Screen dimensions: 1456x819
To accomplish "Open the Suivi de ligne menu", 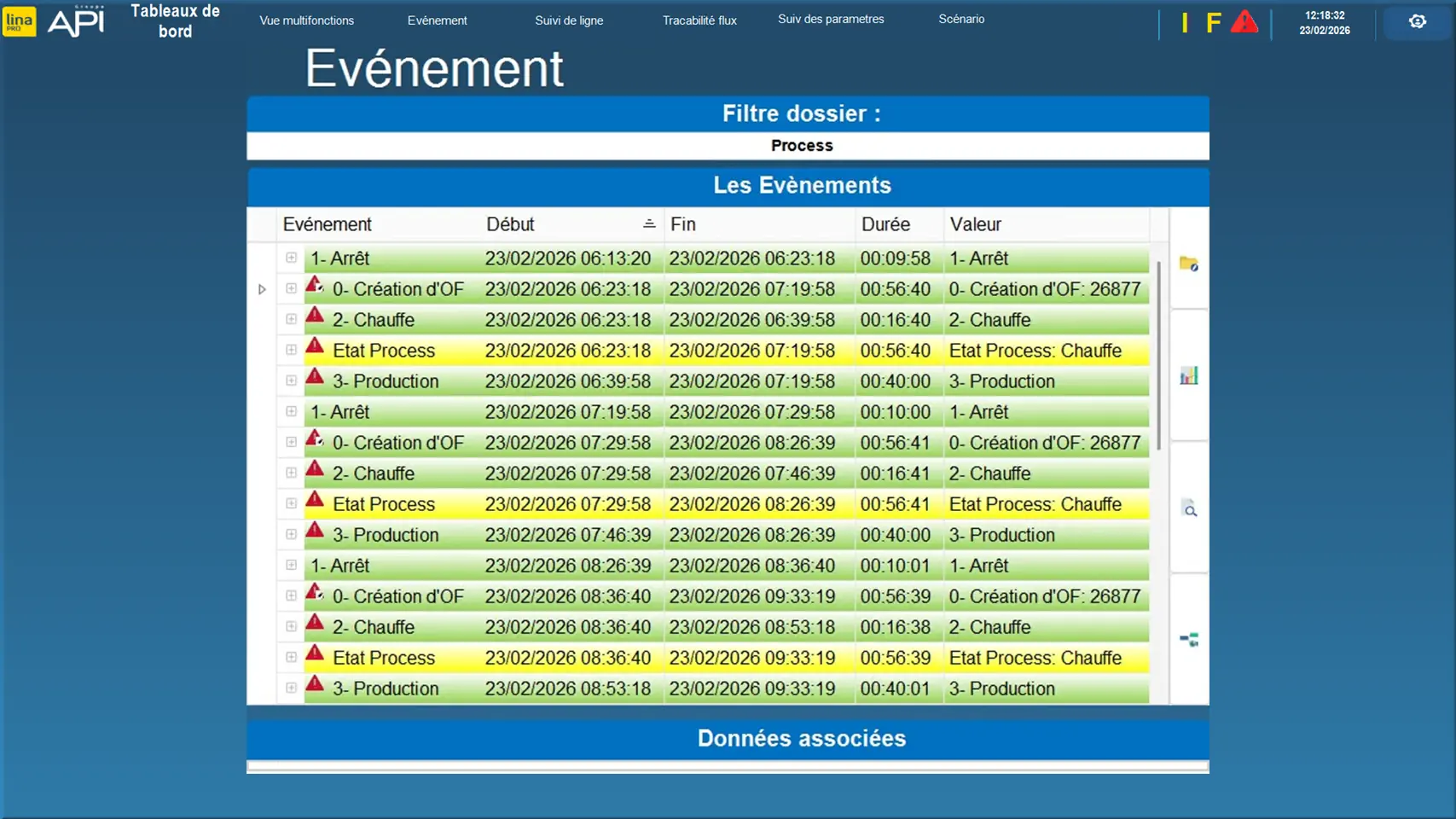I will point(569,20).
